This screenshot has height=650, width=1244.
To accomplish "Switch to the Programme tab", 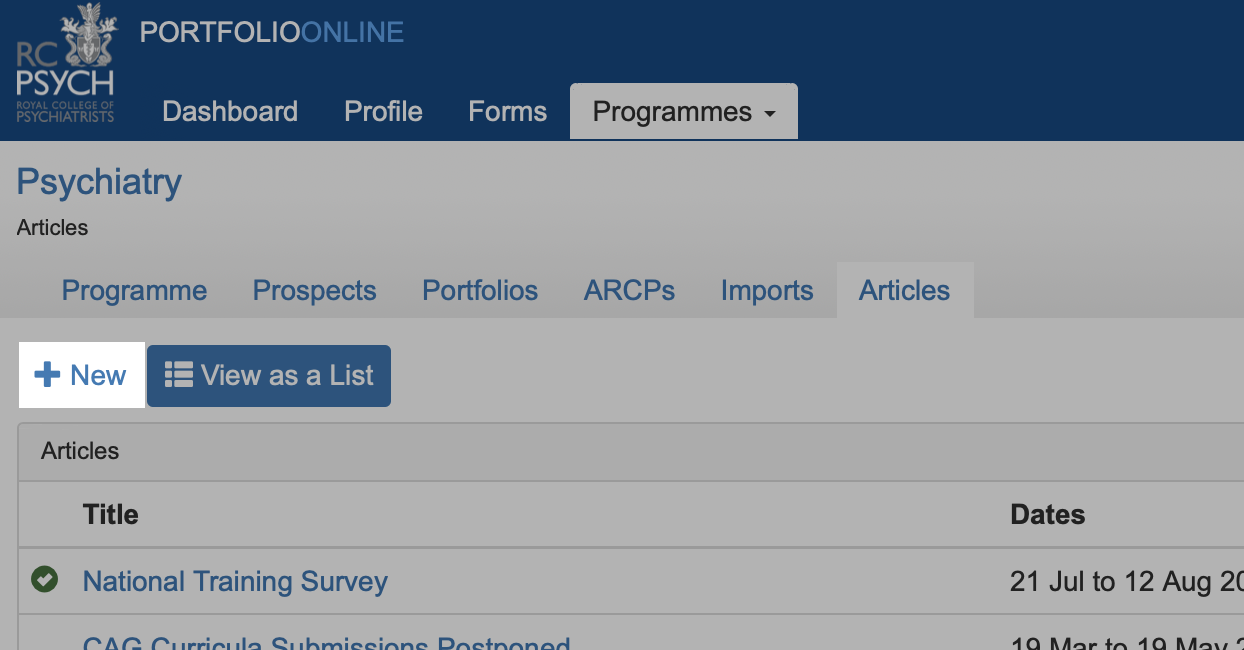I will 134,291.
